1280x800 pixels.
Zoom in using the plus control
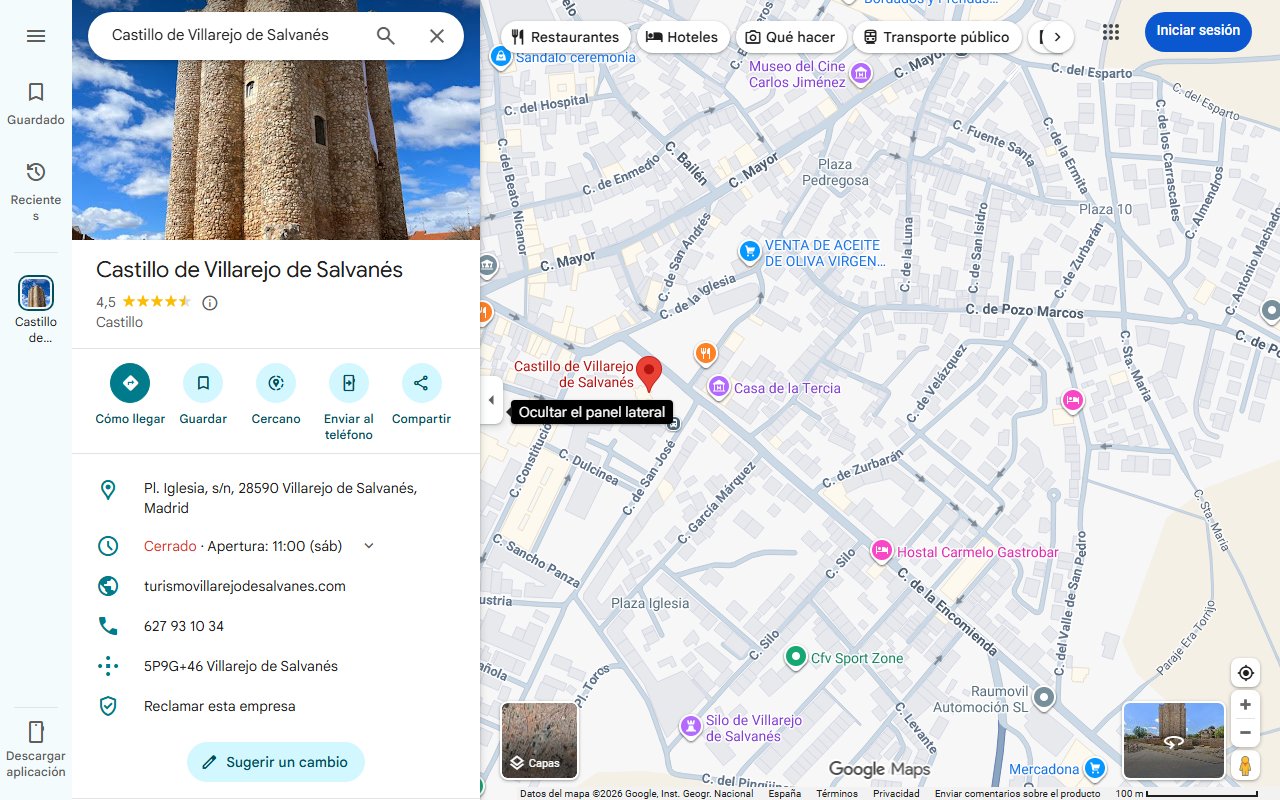click(x=1245, y=704)
